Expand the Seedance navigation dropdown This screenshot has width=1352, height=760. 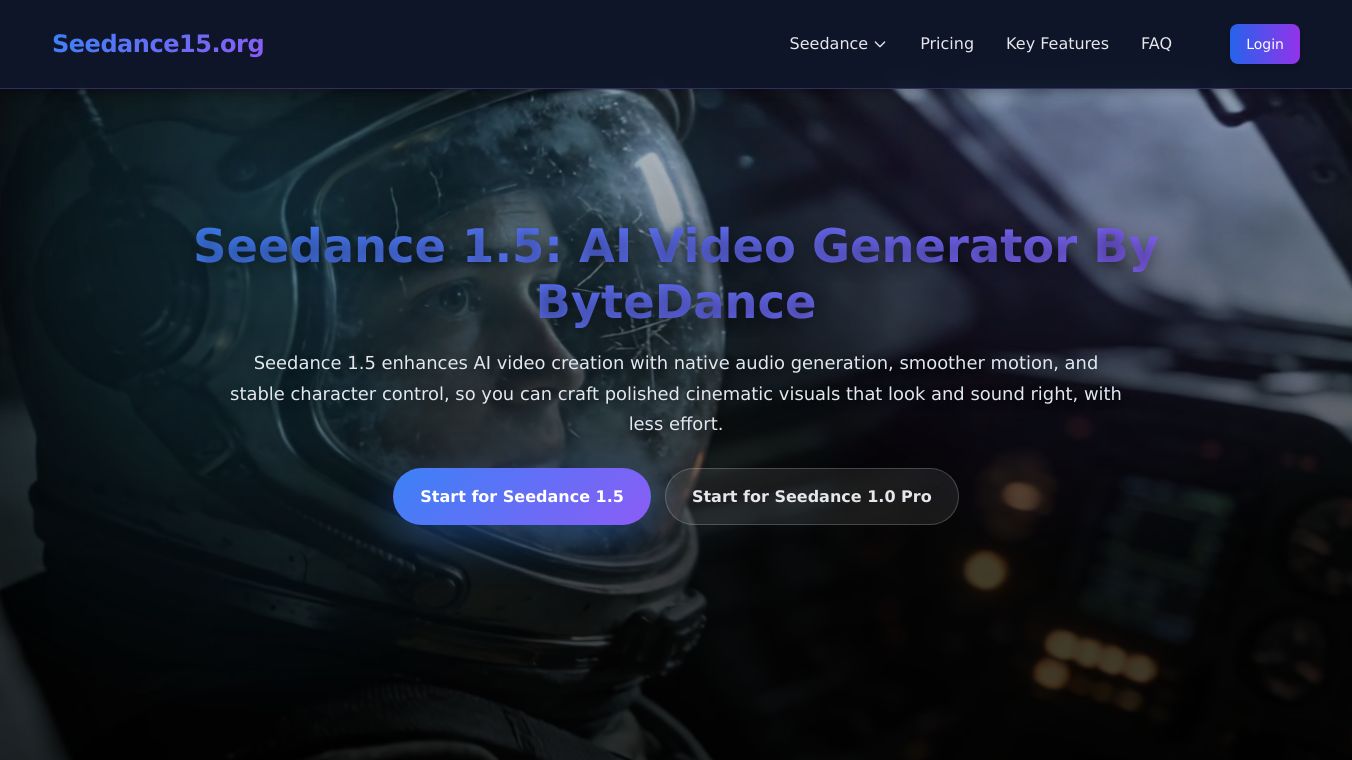click(x=838, y=44)
